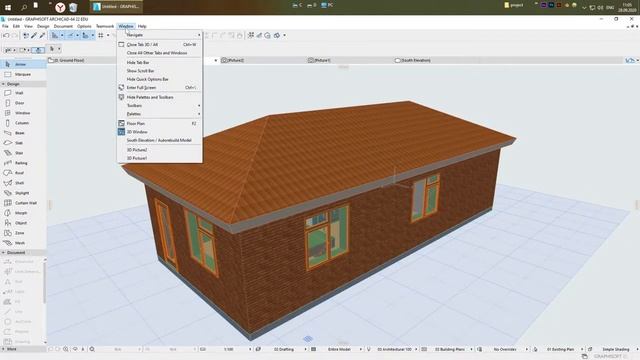Activate the Curtain Wall tool
The image size is (640, 360).
click(23, 203)
